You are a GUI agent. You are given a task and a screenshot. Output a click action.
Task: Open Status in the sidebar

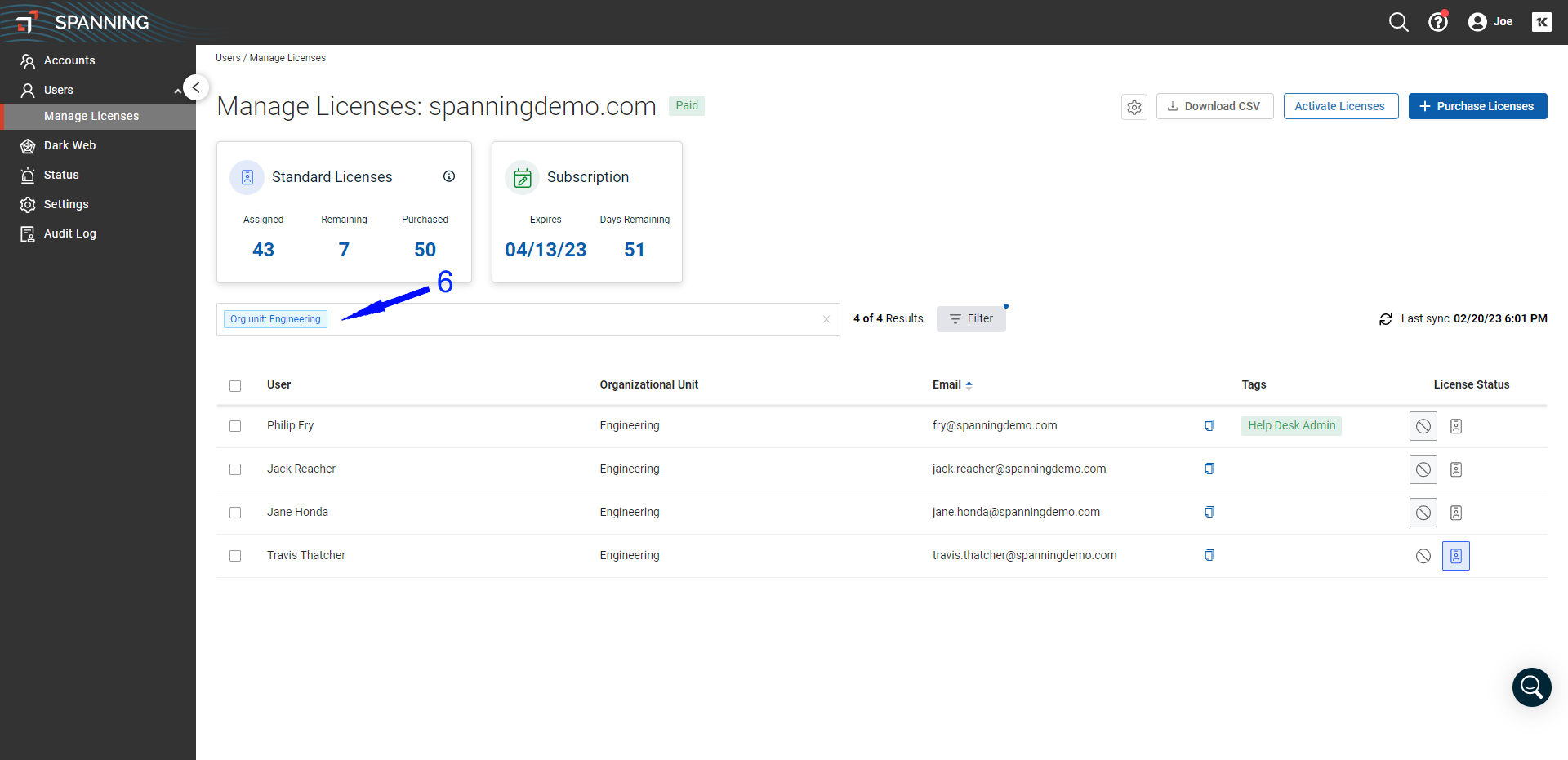pos(98,175)
